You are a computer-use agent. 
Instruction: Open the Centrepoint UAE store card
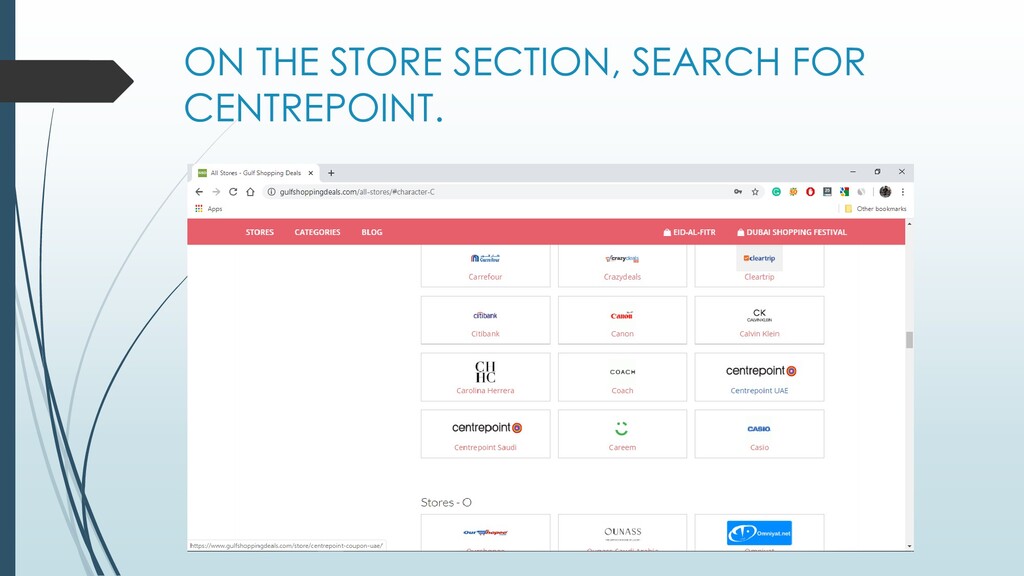point(760,377)
